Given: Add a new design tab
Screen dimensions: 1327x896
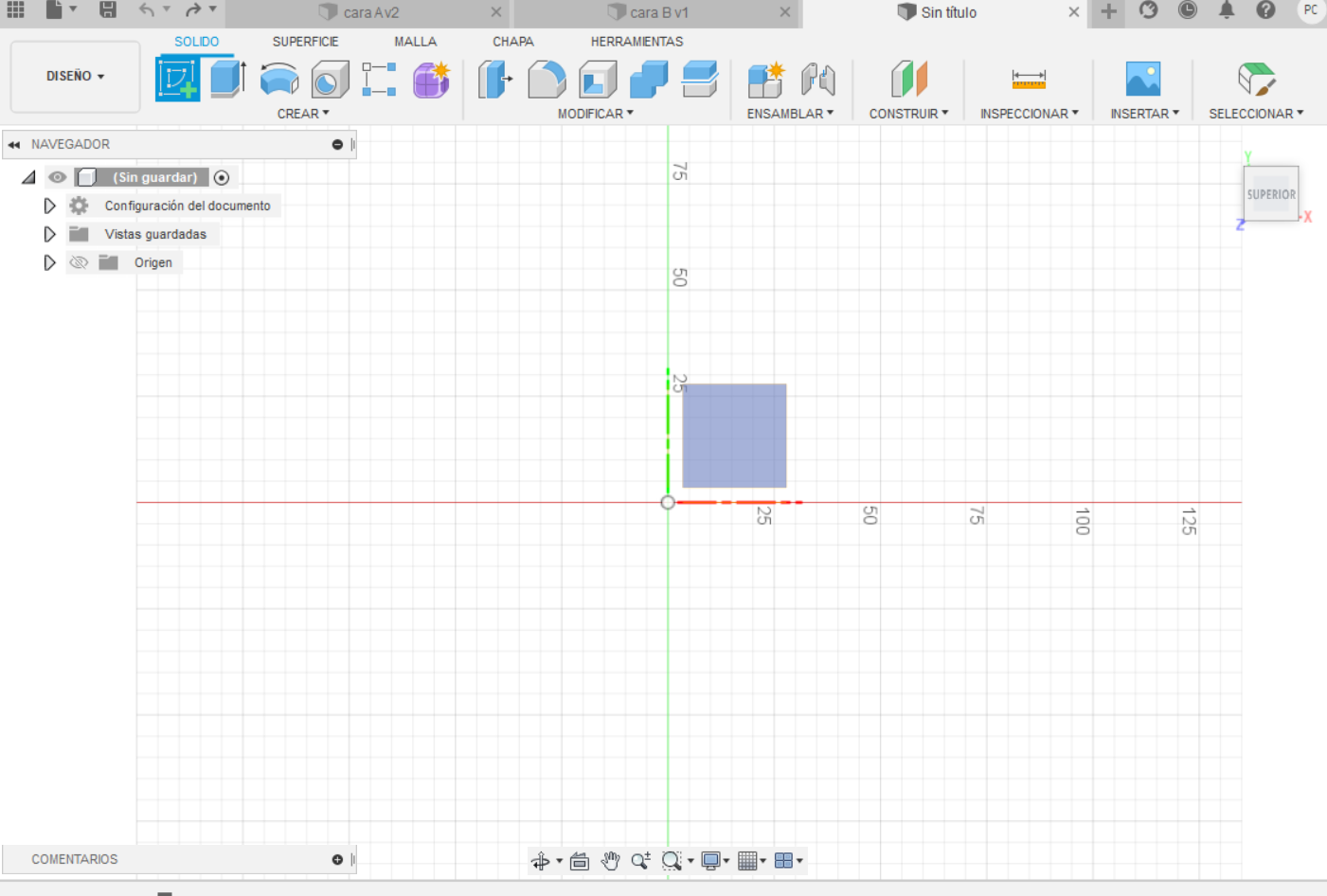Looking at the screenshot, I should tap(1108, 11).
